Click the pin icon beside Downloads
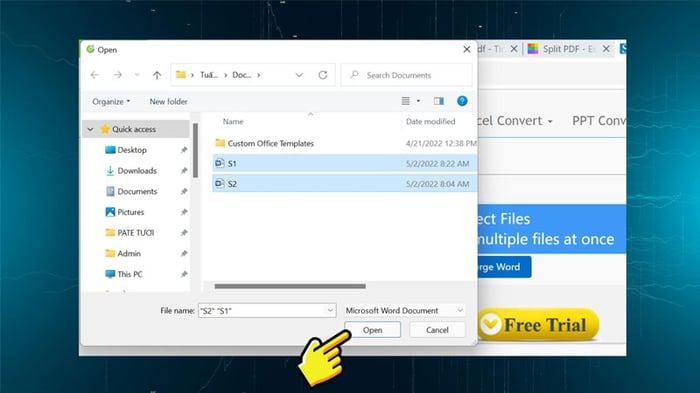 point(183,171)
